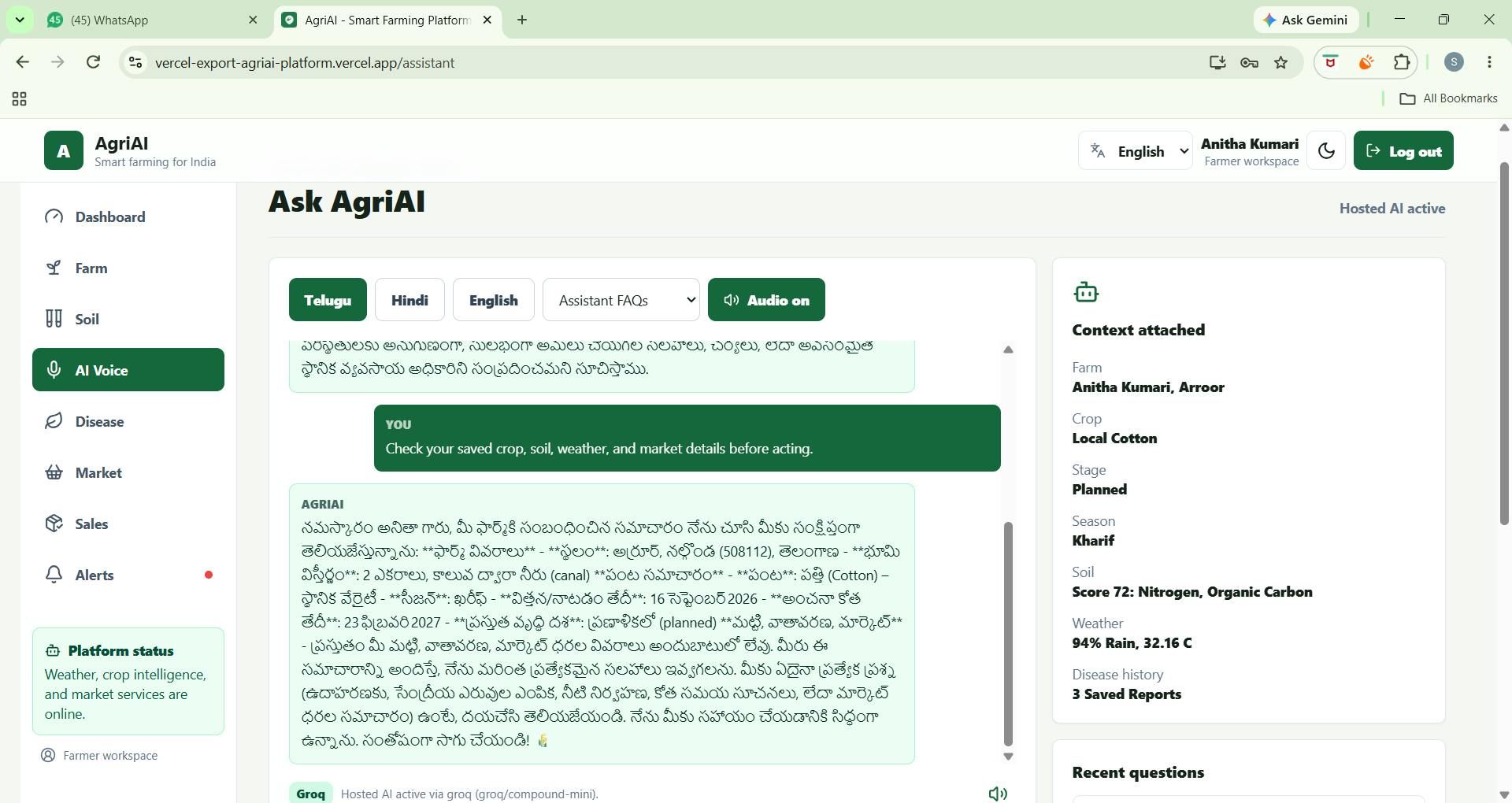Open All Bookmarks folder

1448,98
